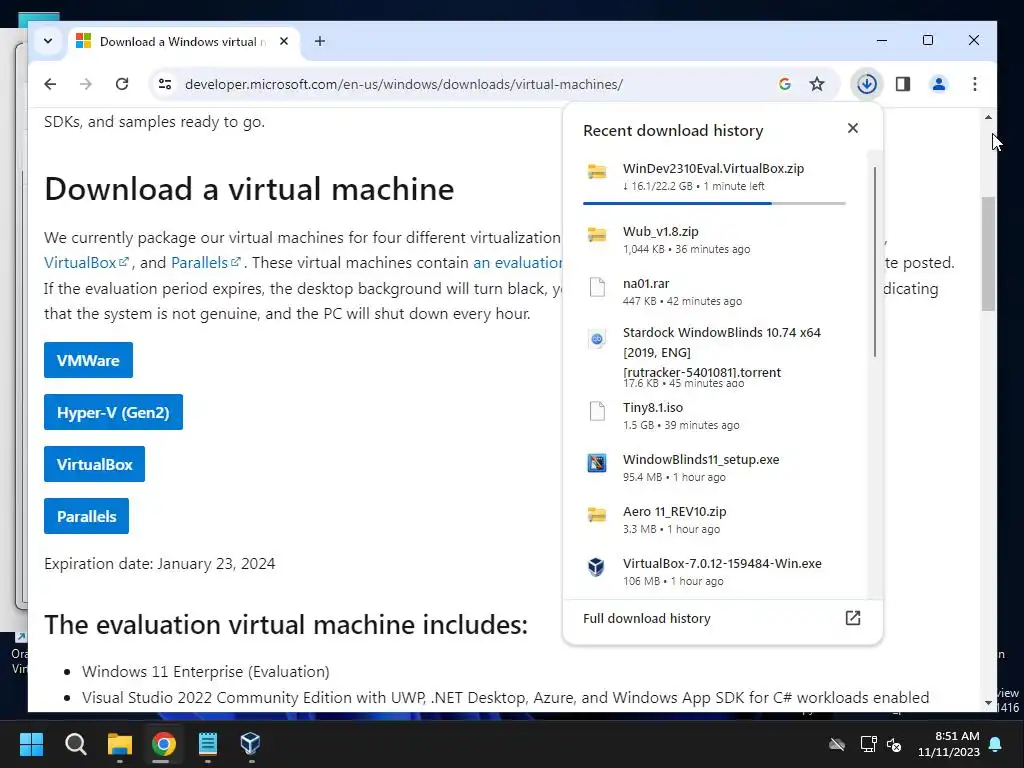Click the page scroll-down arrow

pyautogui.click(x=988, y=703)
